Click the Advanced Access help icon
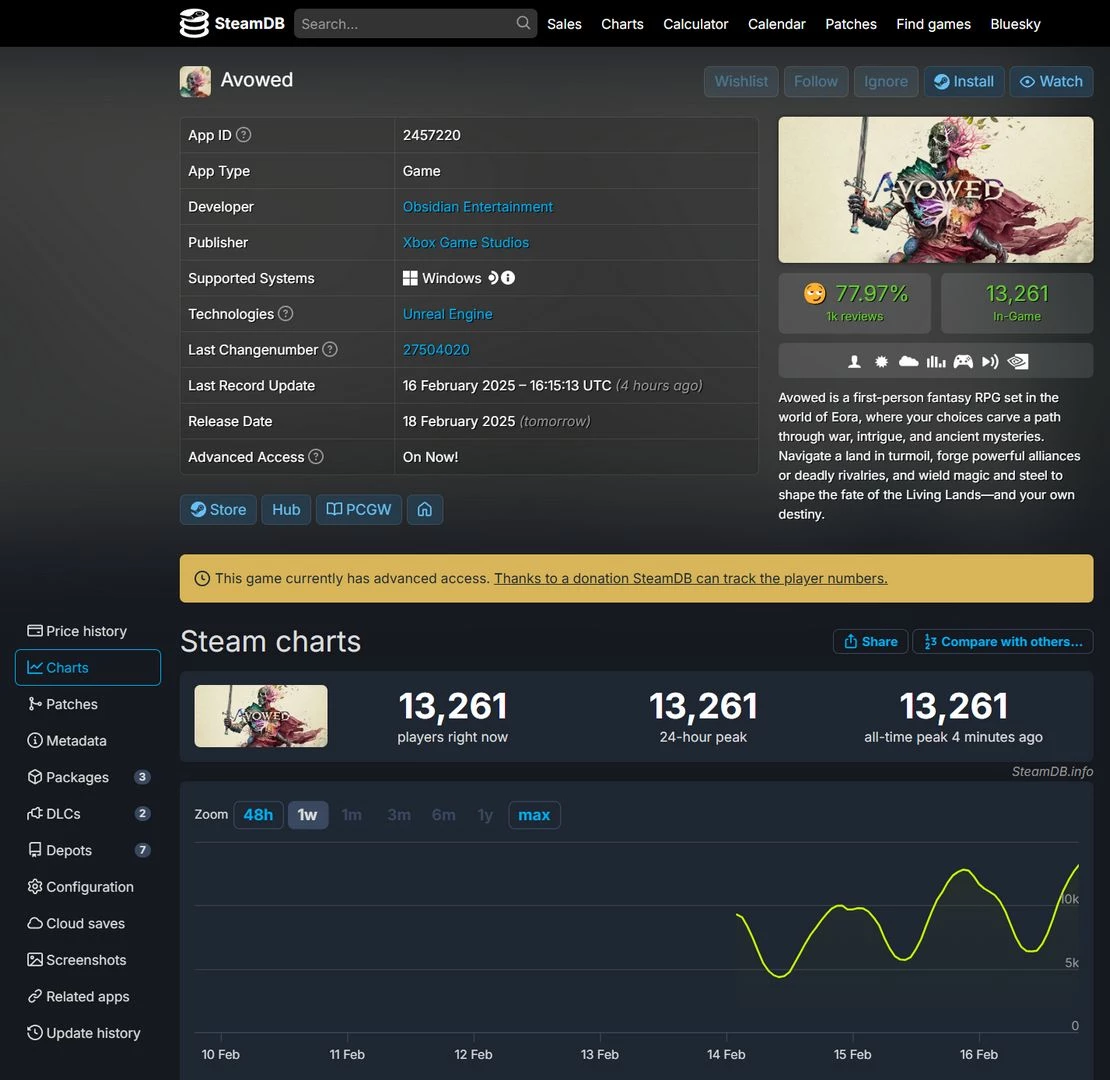Viewport: 1110px width, 1080px height. [316, 456]
